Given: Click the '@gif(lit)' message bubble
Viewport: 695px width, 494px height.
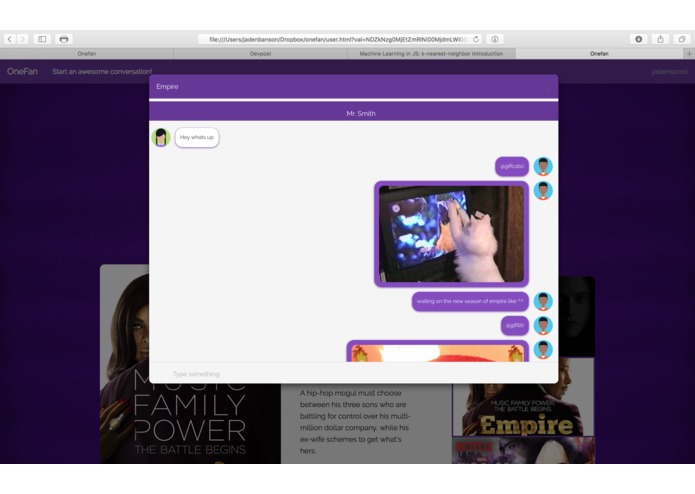Looking at the screenshot, I should pos(515,325).
